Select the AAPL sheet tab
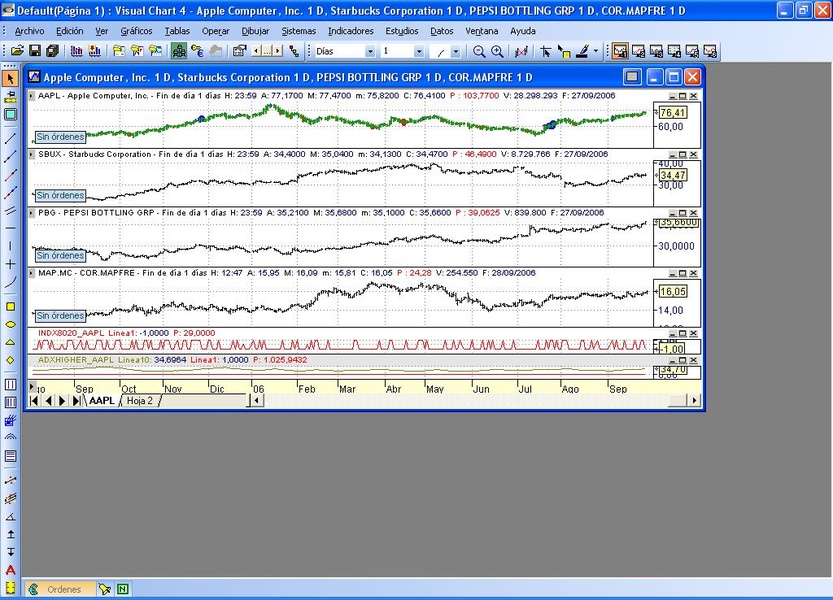Image resolution: width=833 pixels, height=600 pixels. coord(101,401)
